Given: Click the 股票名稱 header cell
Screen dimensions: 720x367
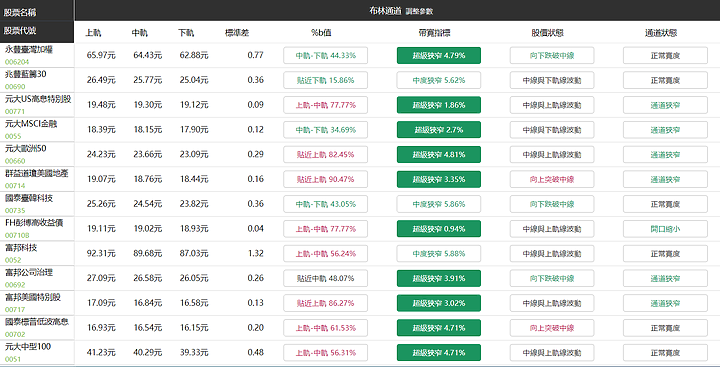Looking at the screenshot, I should [x=20, y=12].
